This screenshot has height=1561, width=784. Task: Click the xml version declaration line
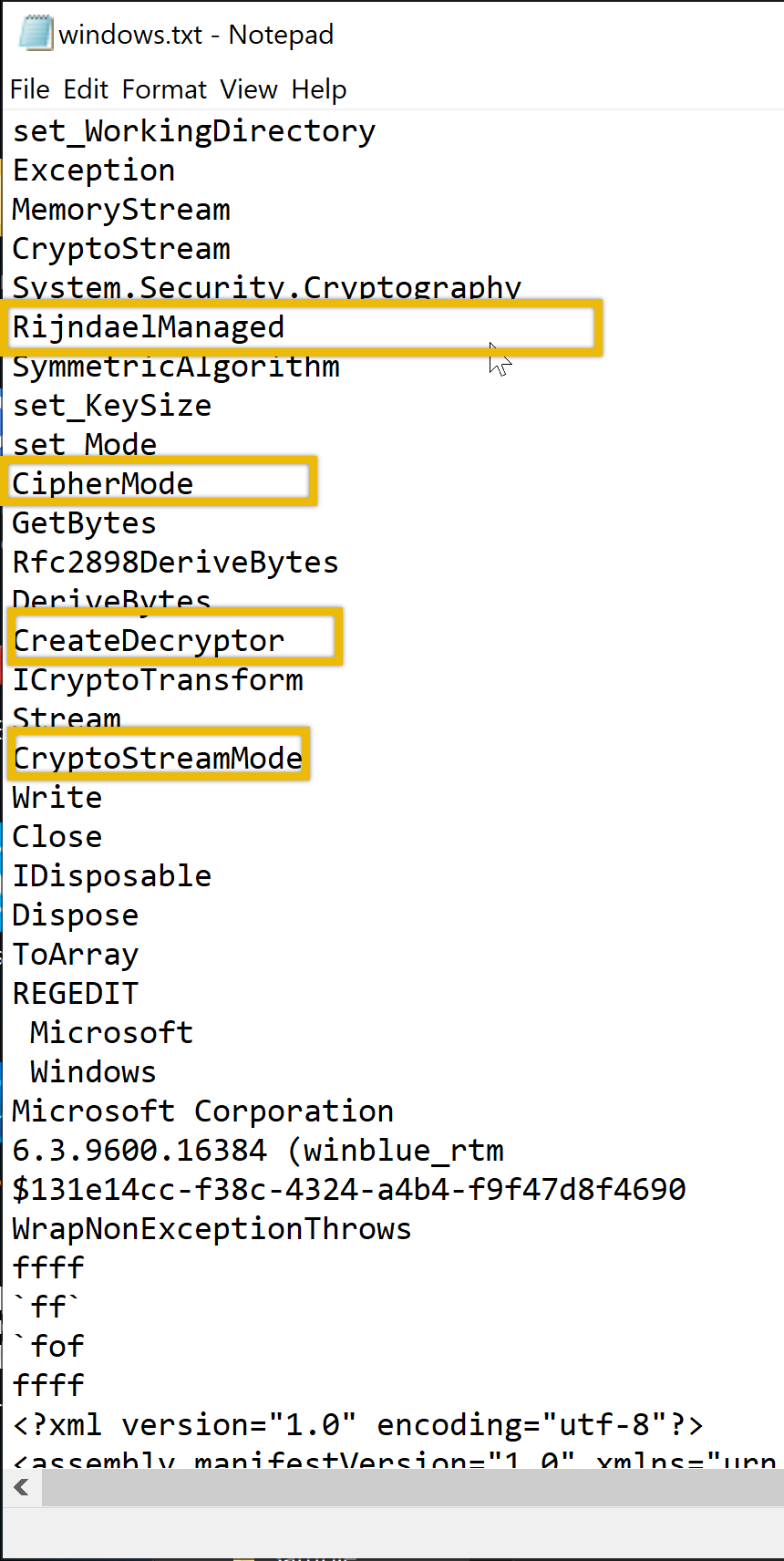point(357,1424)
